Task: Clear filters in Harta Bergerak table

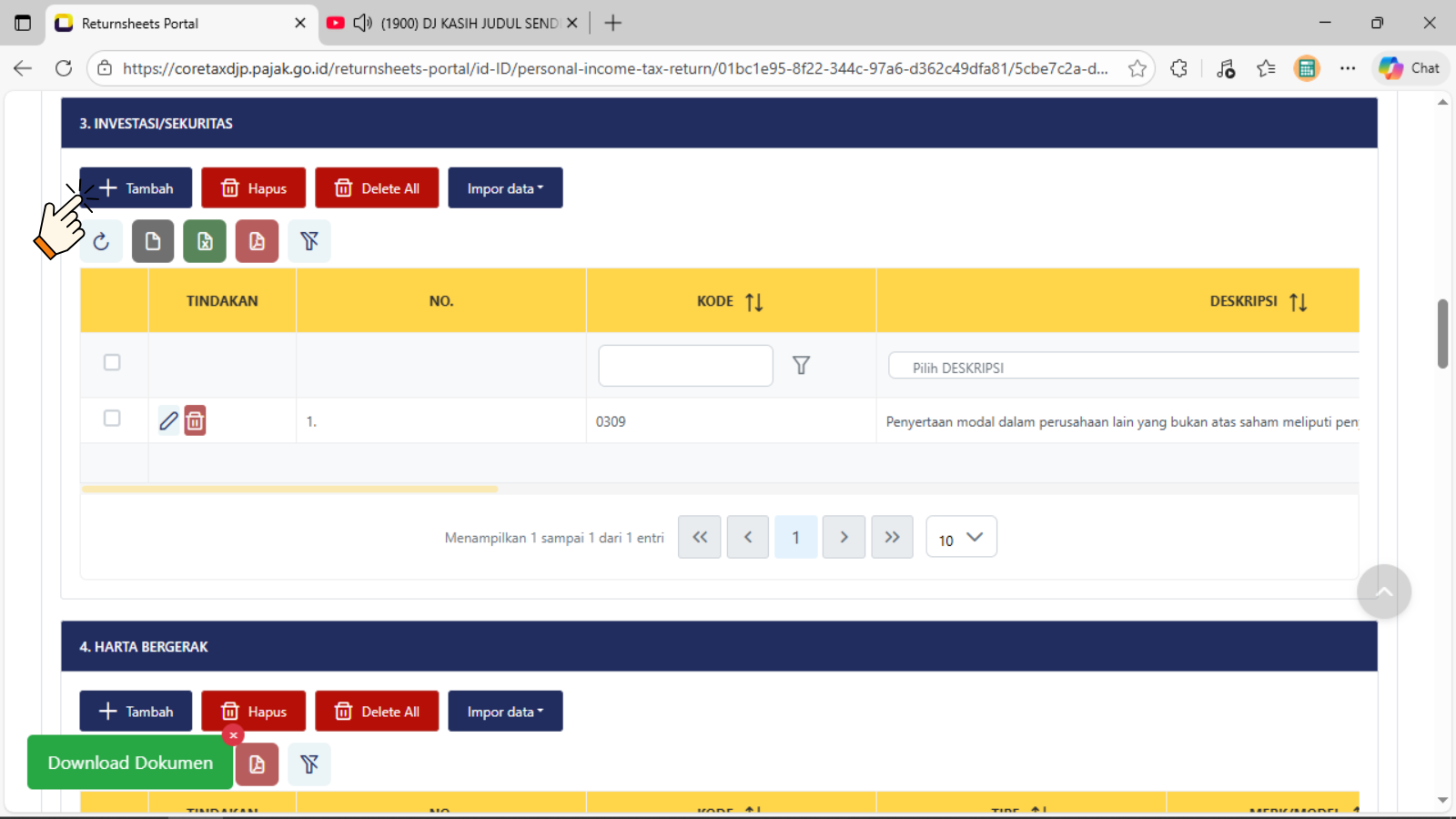Action: pos(309,764)
